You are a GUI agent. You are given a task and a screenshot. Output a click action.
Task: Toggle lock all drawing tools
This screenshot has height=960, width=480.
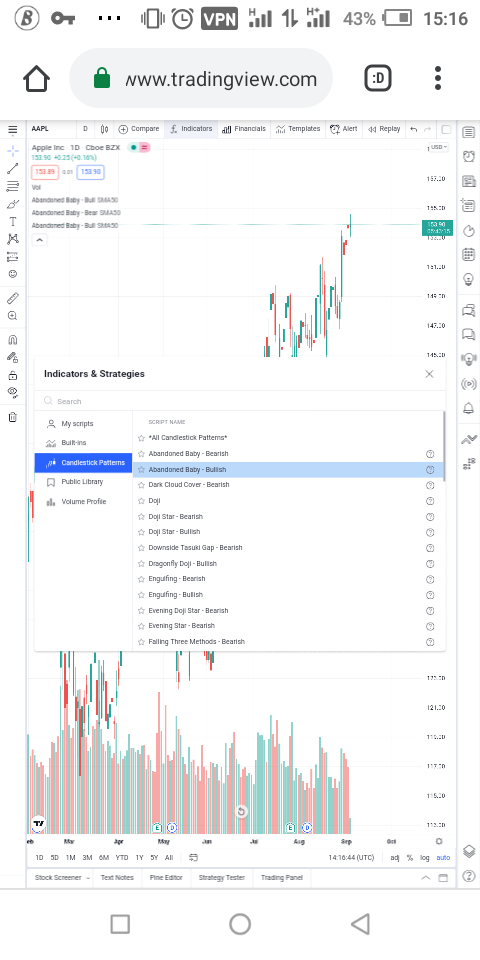pyautogui.click(x=12, y=375)
